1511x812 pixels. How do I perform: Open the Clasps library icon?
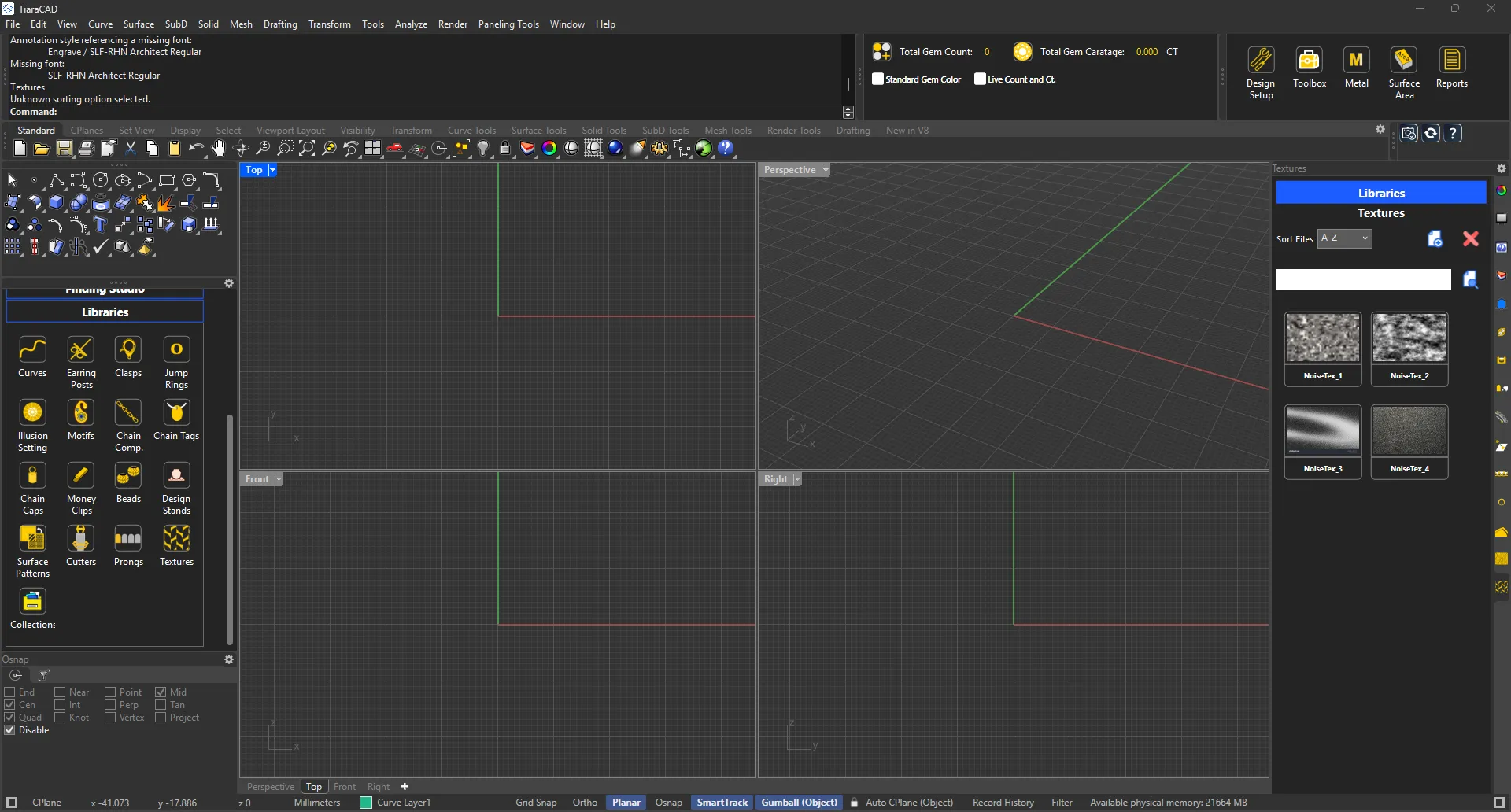click(x=128, y=350)
